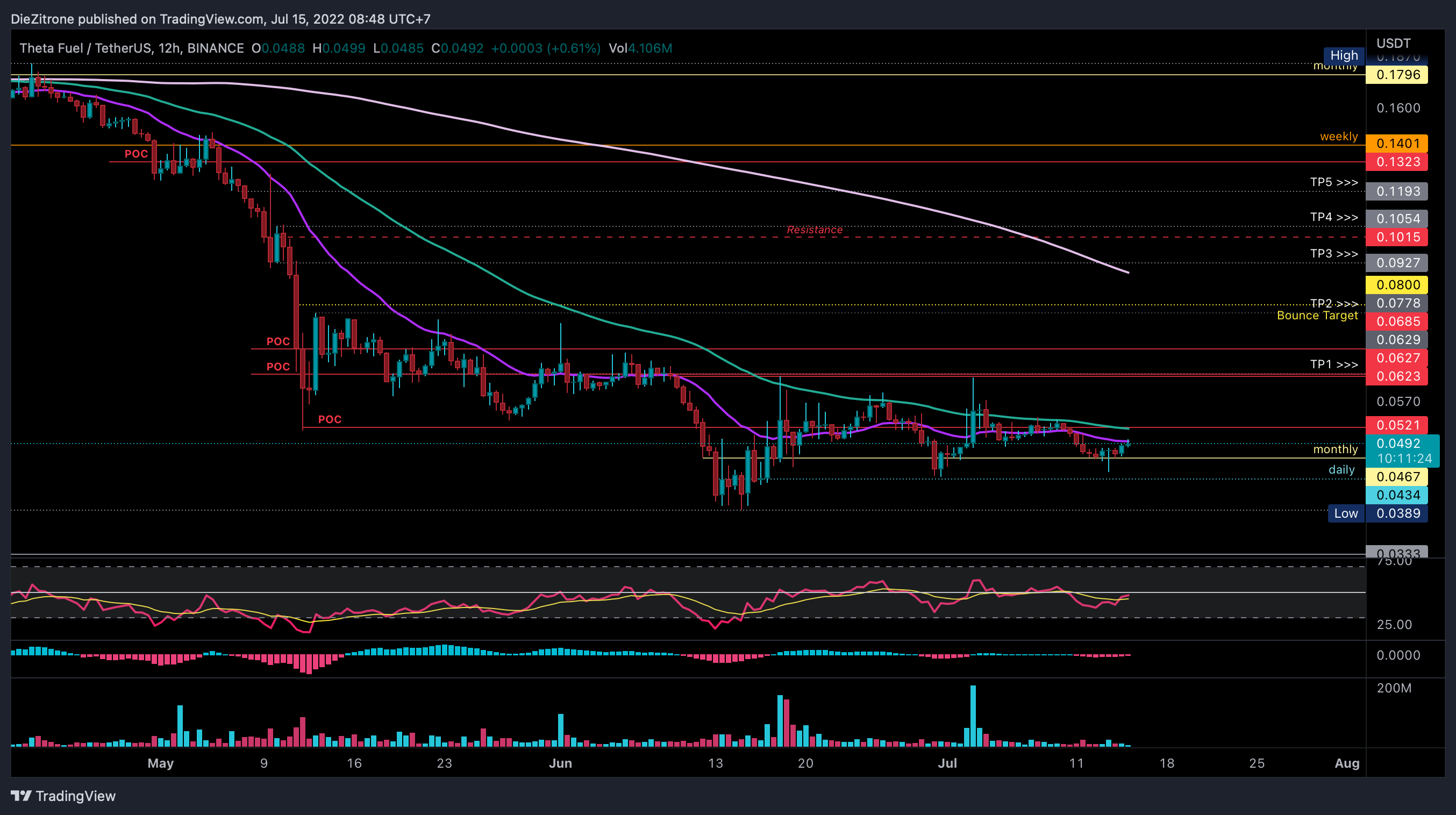Select the red 0.1015 resistance price tag
The image size is (1456, 815).
[x=1397, y=237]
